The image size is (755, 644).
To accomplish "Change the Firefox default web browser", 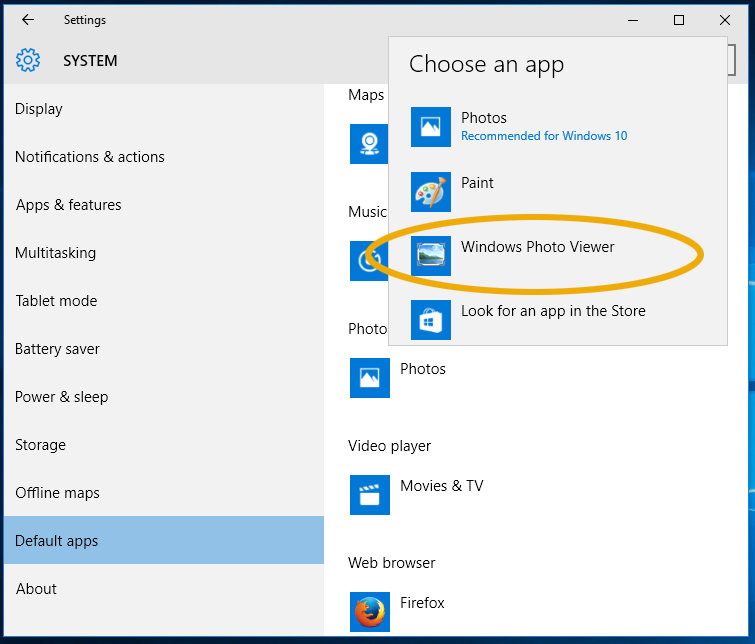I will (398, 612).
